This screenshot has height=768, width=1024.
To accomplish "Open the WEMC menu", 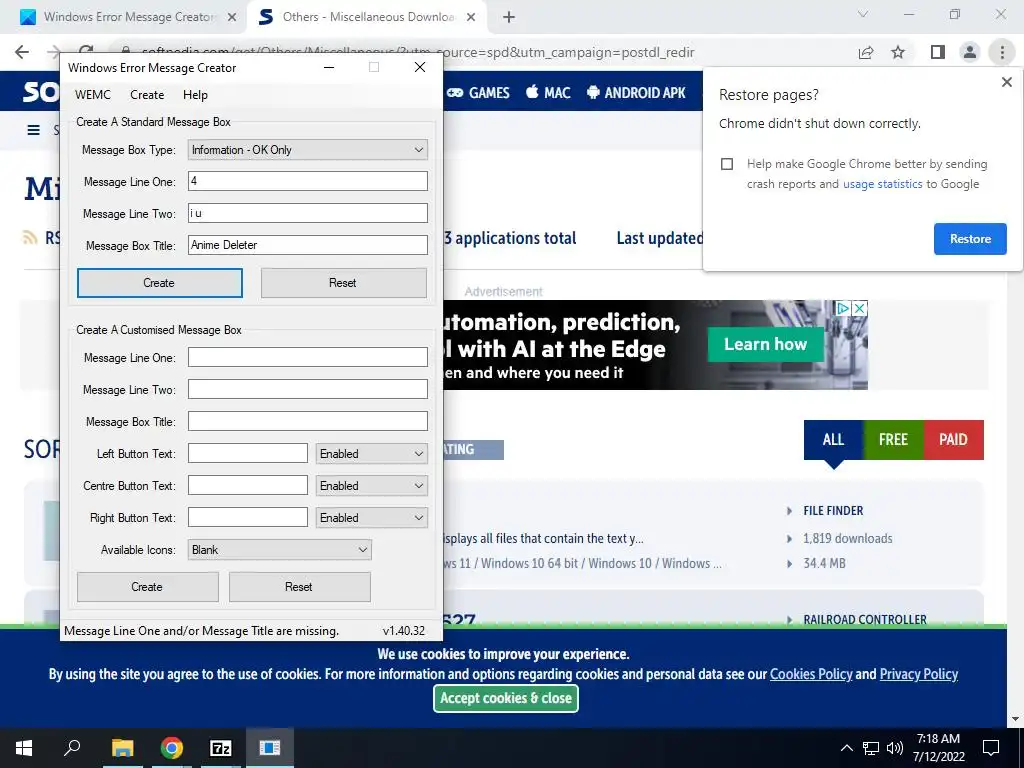I will [93, 95].
